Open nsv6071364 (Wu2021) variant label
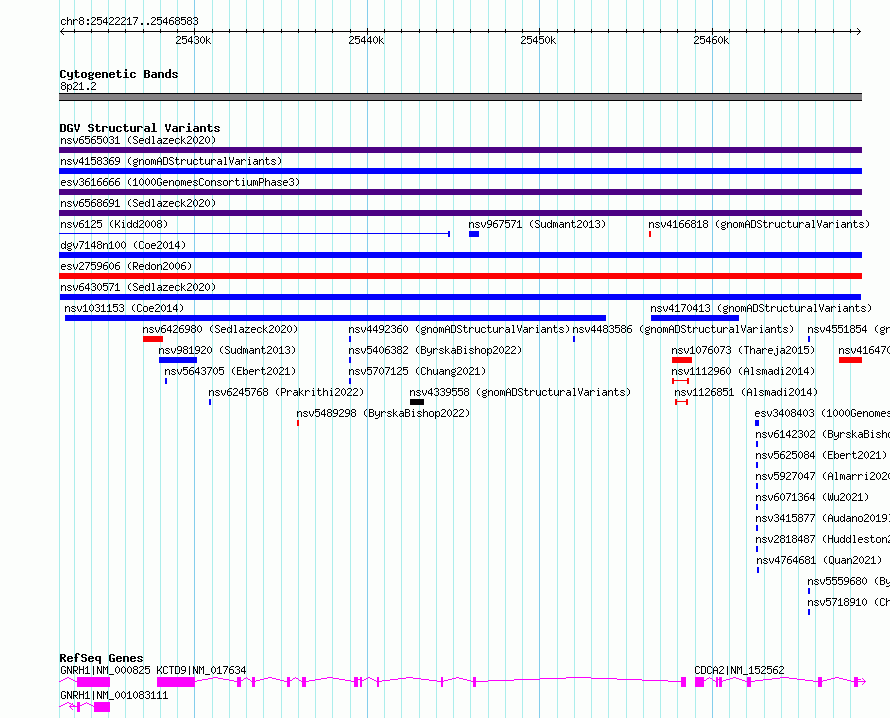Screen dimensions: 890x718 [812, 497]
